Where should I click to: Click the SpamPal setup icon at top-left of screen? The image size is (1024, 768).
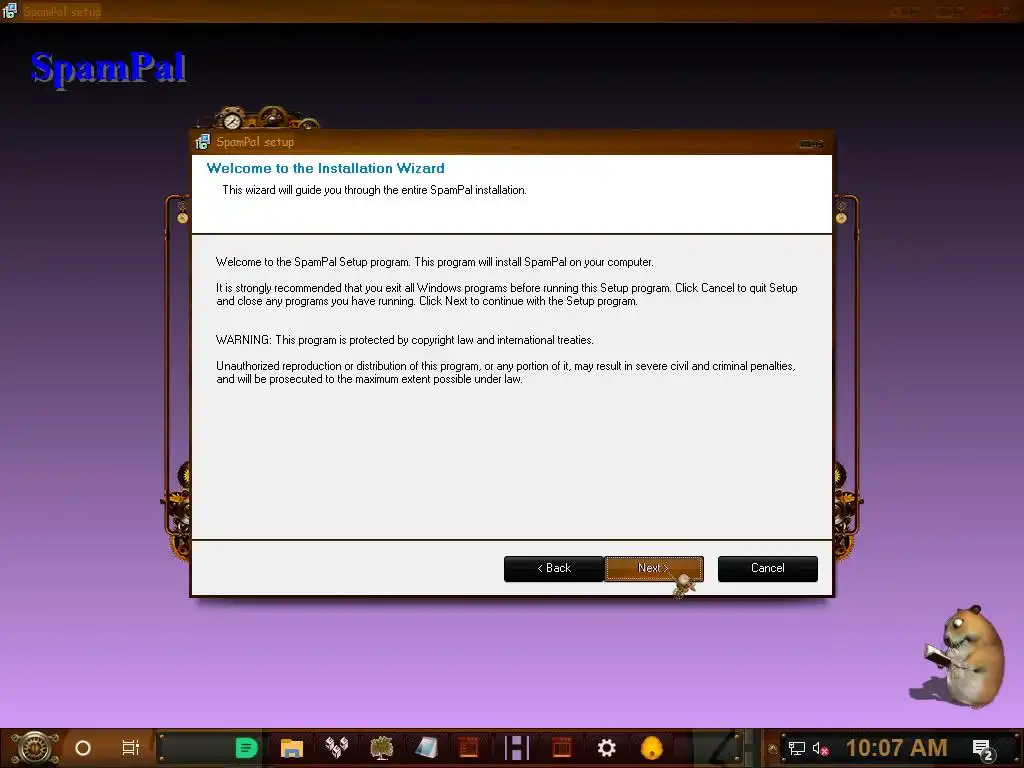click(x=9, y=10)
